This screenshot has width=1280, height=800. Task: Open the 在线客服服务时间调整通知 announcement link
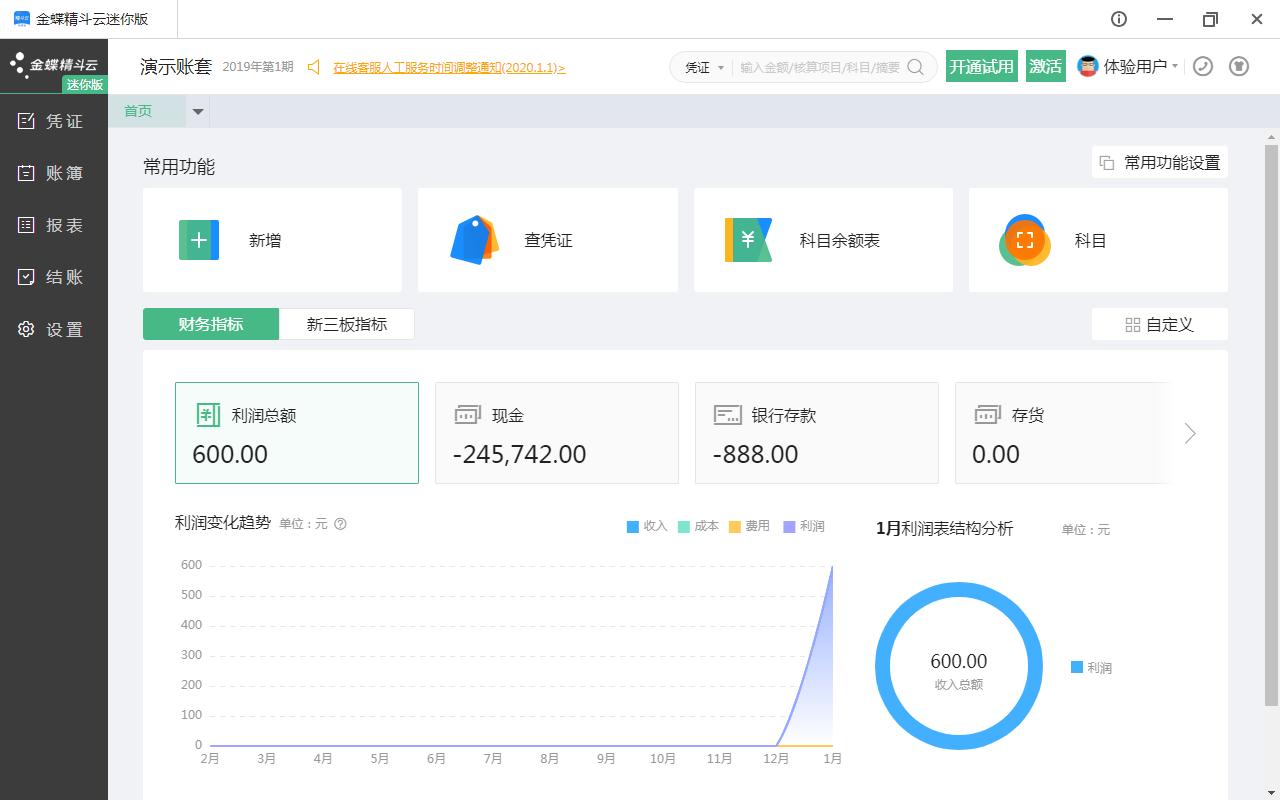tap(449, 68)
